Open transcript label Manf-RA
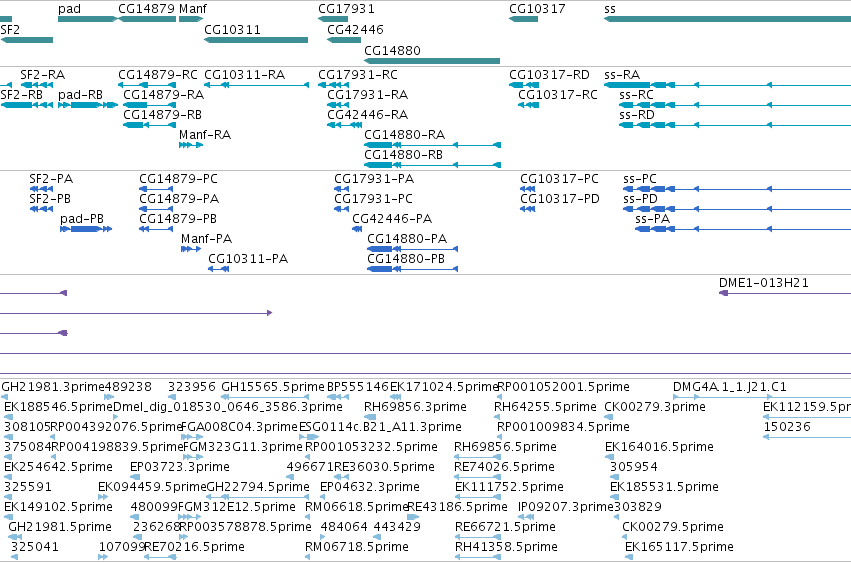The width and height of the screenshot is (851, 562). pos(205,135)
